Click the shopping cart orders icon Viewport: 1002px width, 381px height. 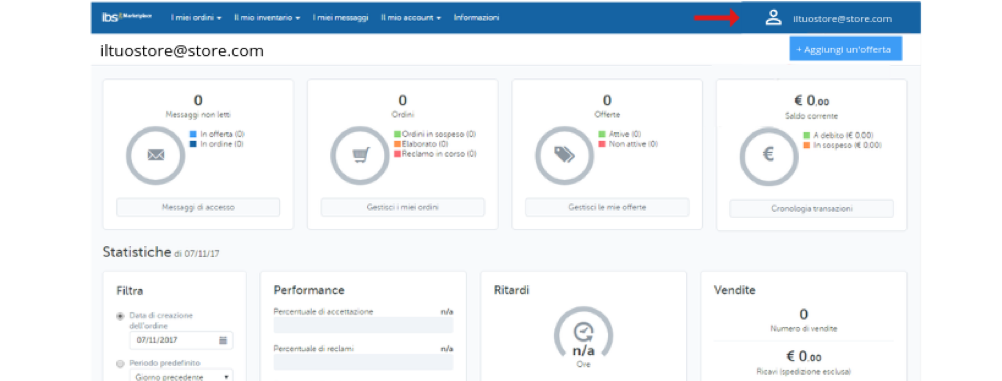(360, 155)
